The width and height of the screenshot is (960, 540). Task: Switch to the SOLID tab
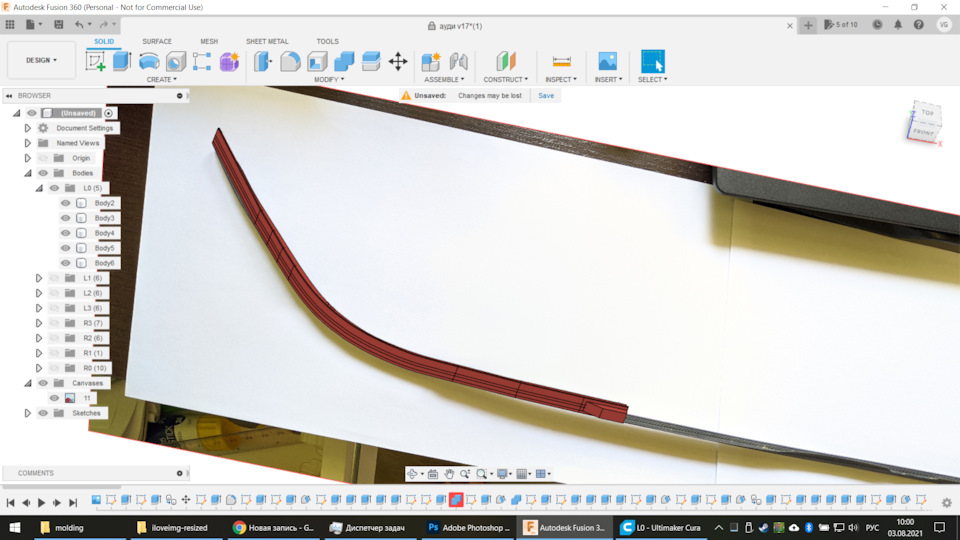click(104, 41)
